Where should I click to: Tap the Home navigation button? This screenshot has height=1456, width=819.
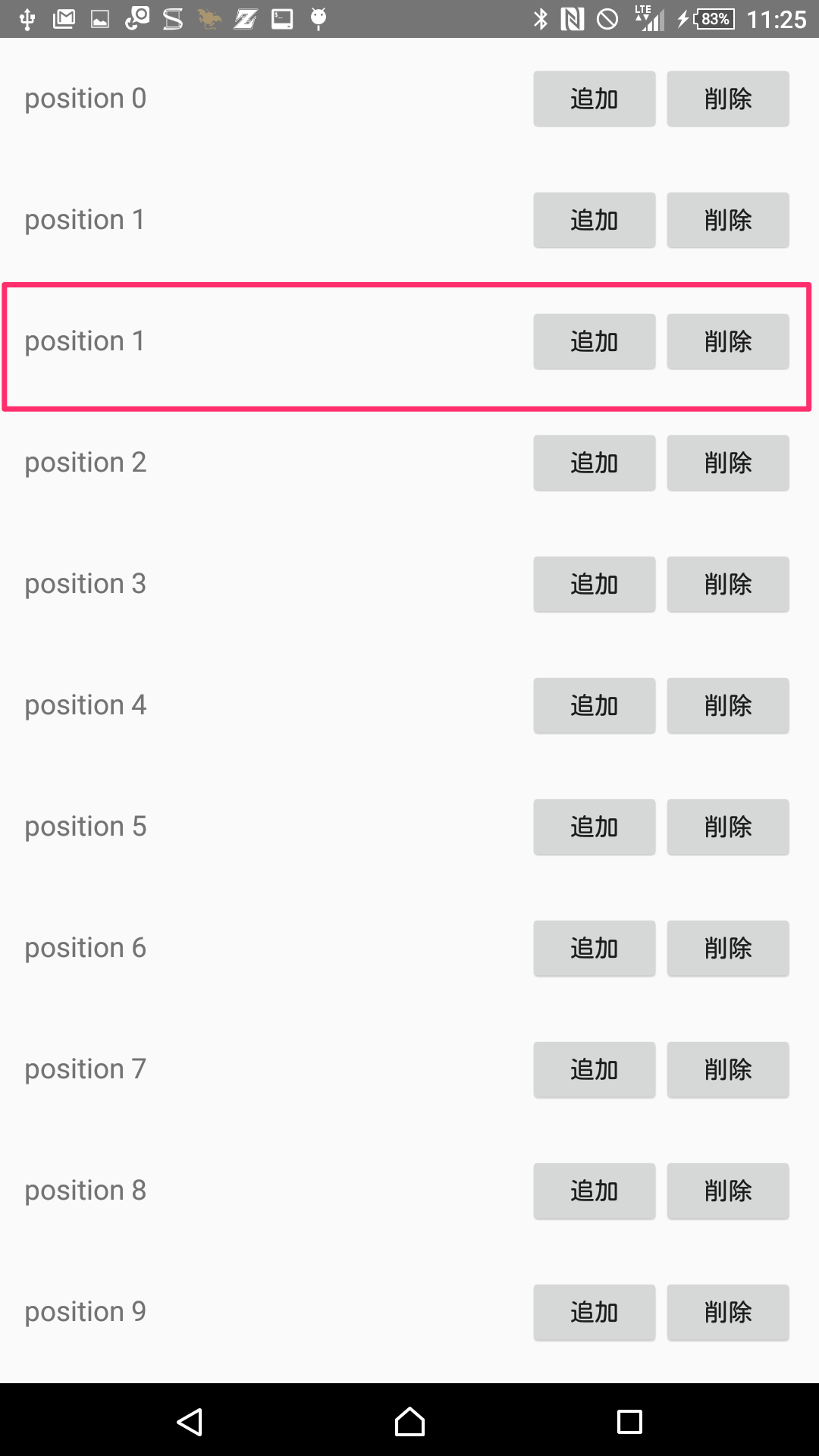pyautogui.click(x=409, y=1421)
